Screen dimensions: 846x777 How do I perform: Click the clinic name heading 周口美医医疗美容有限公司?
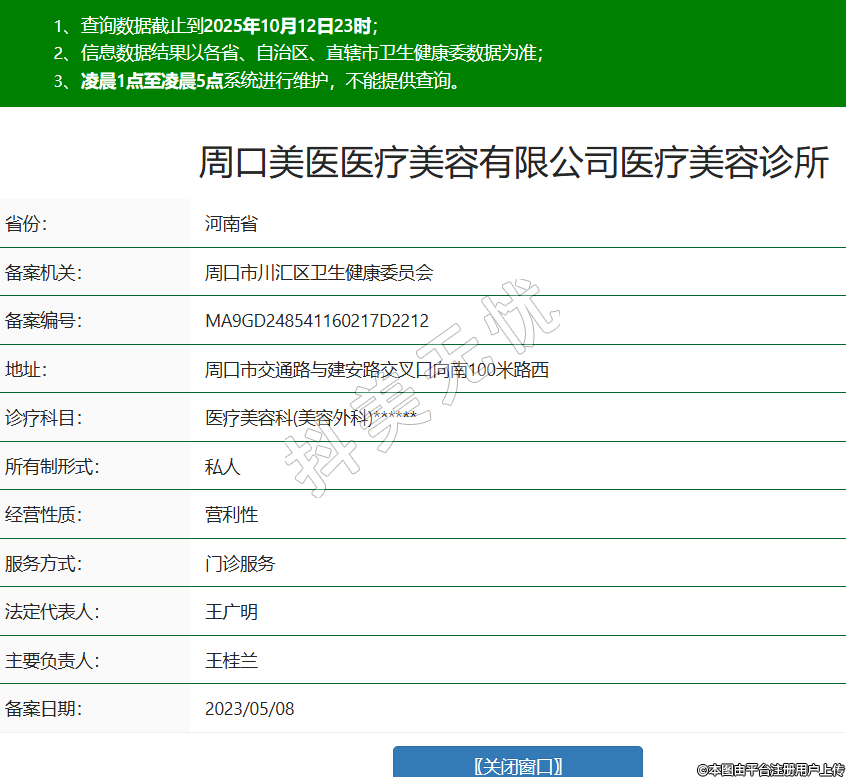coord(513,163)
